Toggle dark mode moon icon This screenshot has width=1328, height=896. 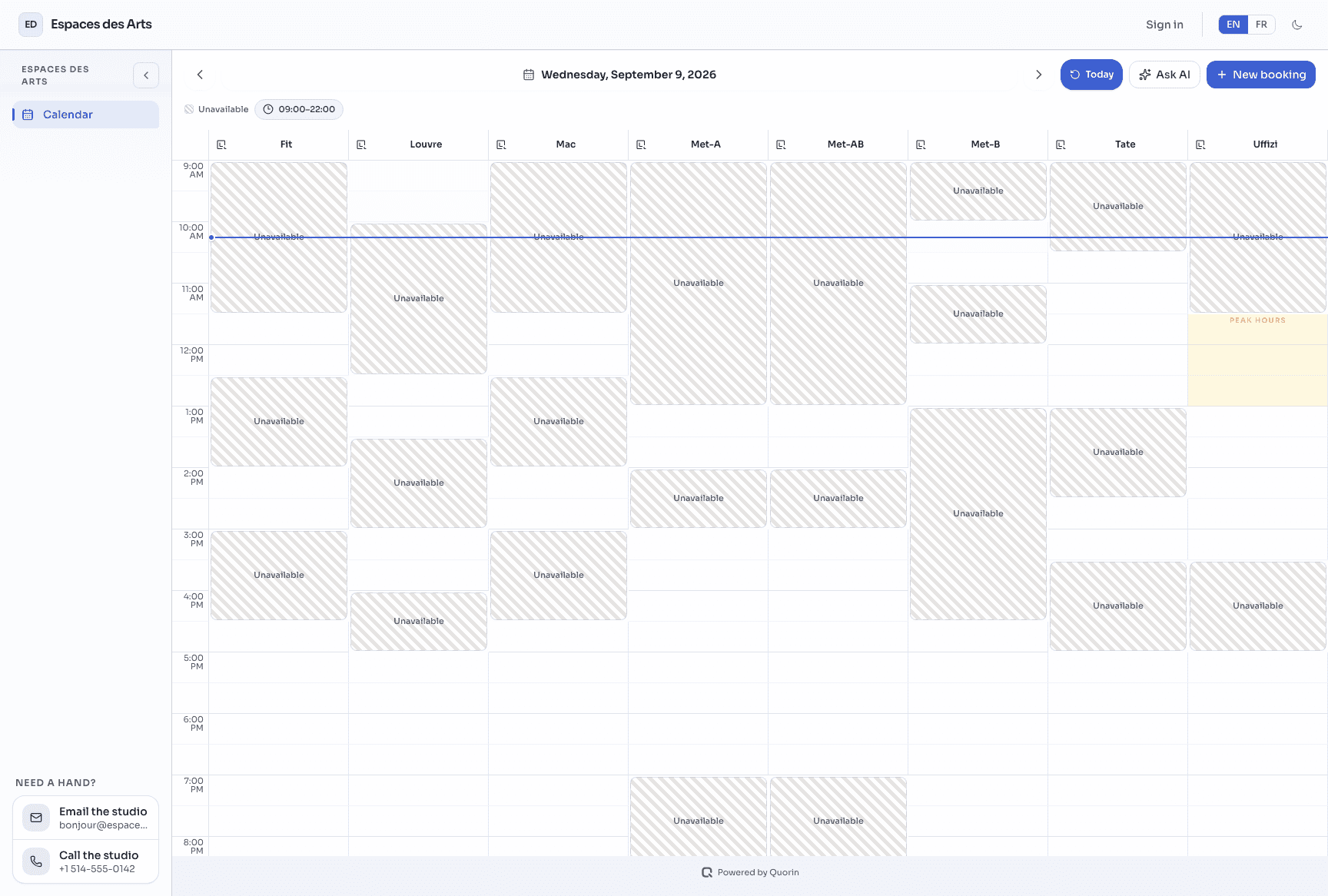click(x=1297, y=25)
